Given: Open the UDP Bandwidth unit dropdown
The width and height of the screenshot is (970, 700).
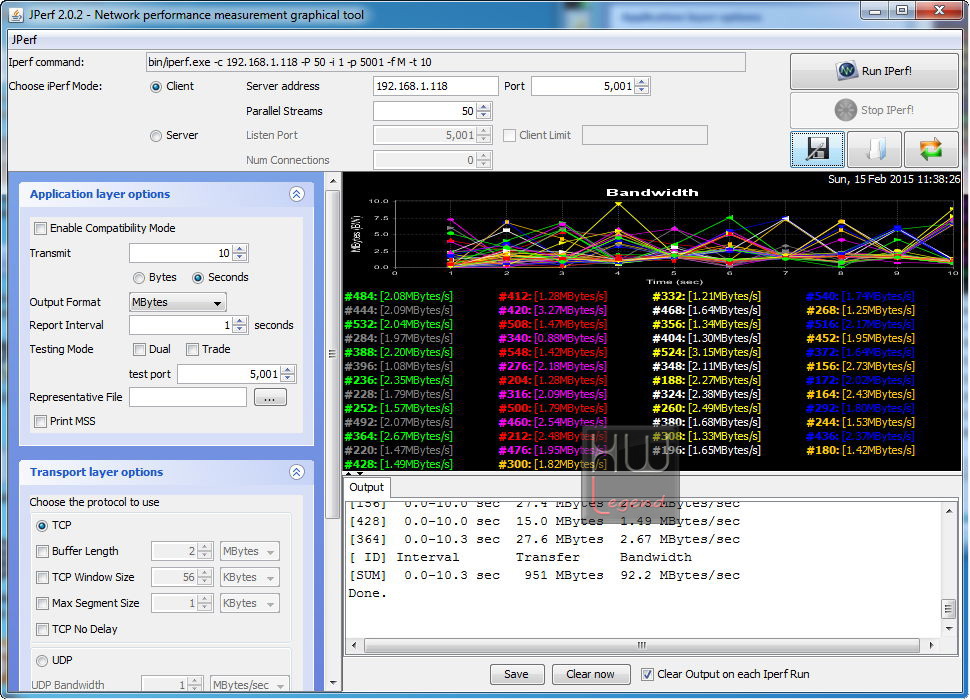Looking at the screenshot, I should [250, 685].
